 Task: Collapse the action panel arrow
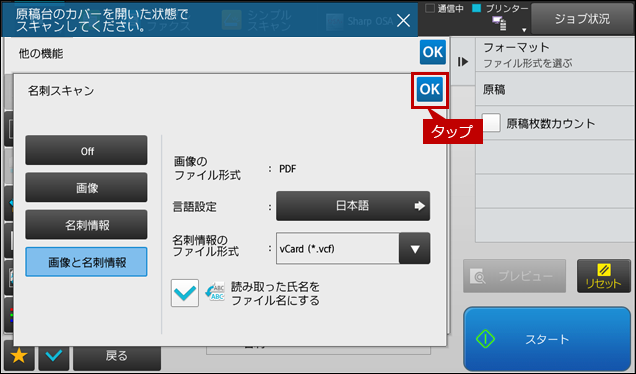(x=463, y=62)
